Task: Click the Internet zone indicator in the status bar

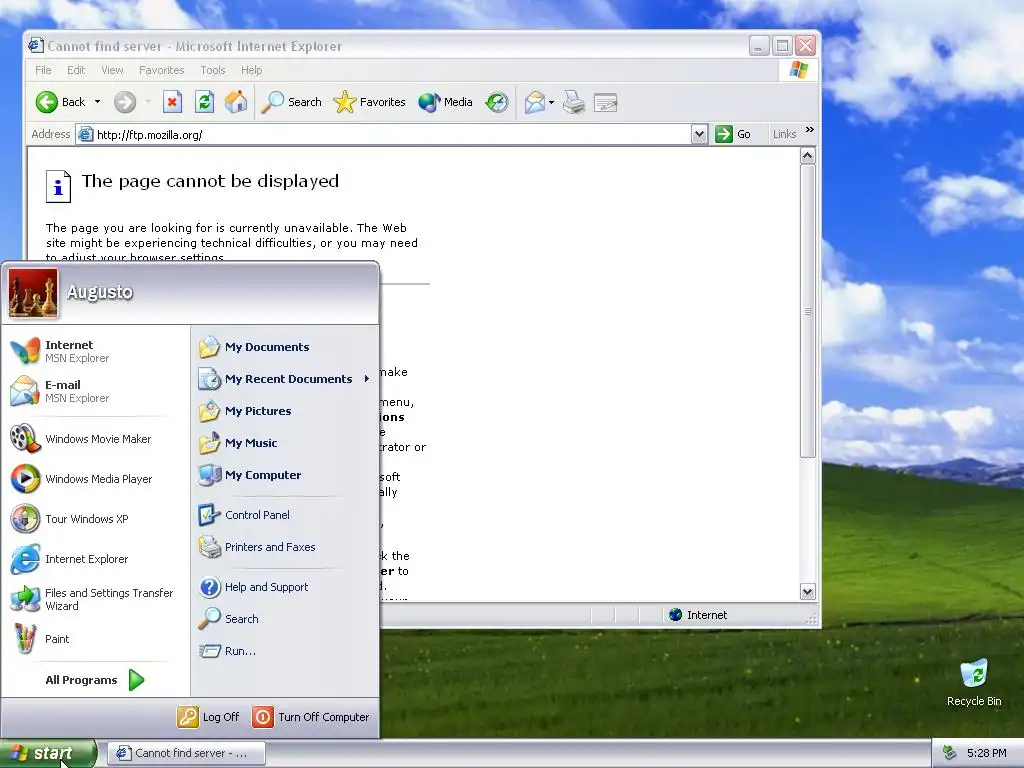Action: pos(698,615)
